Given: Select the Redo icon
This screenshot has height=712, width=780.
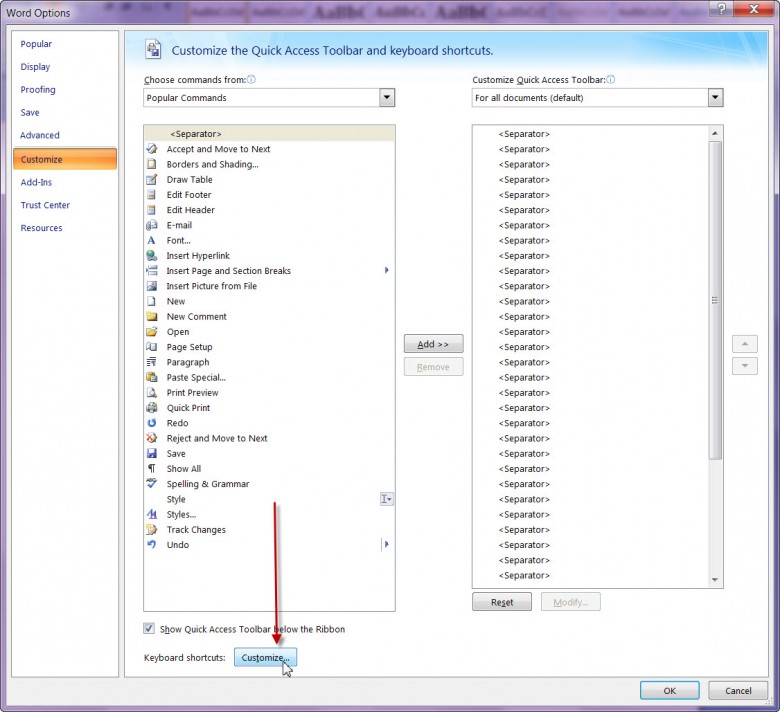Looking at the screenshot, I should 152,423.
